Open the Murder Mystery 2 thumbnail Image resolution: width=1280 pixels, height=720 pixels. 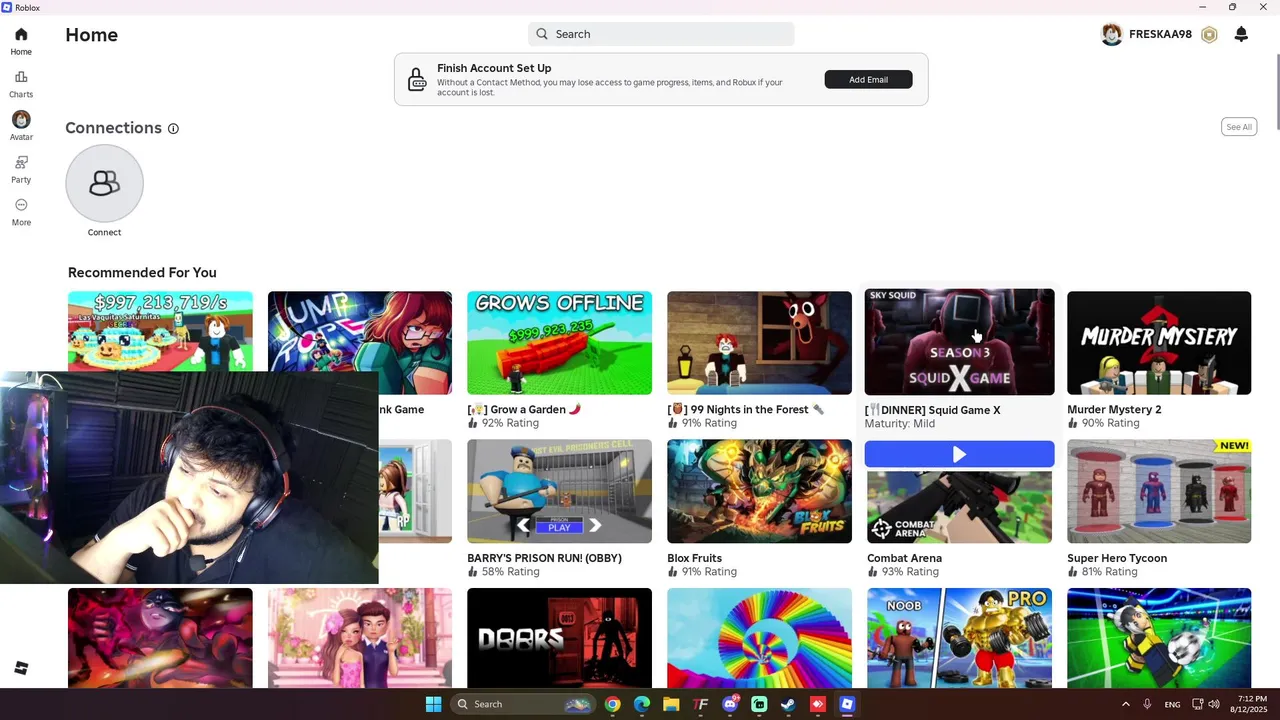[x=1159, y=343]
